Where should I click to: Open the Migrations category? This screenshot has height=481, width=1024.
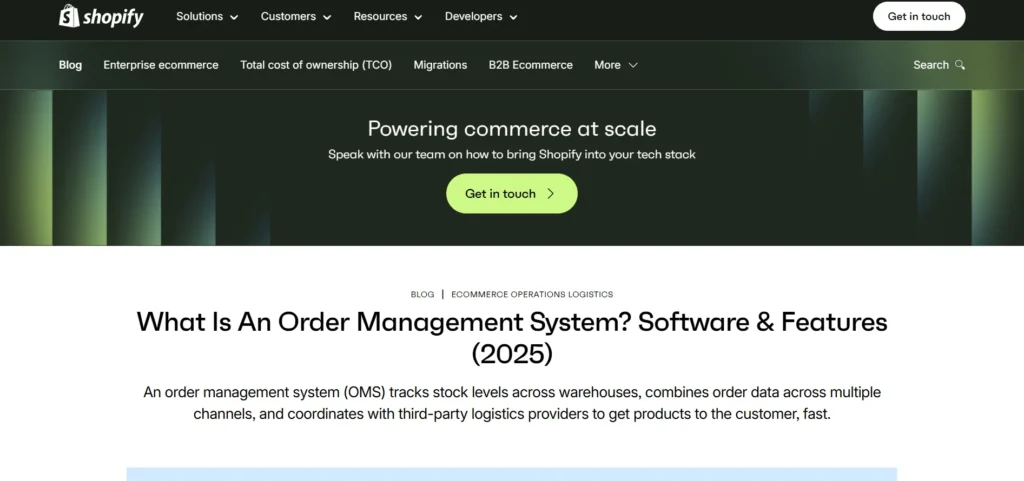click(x=440, y=65)
